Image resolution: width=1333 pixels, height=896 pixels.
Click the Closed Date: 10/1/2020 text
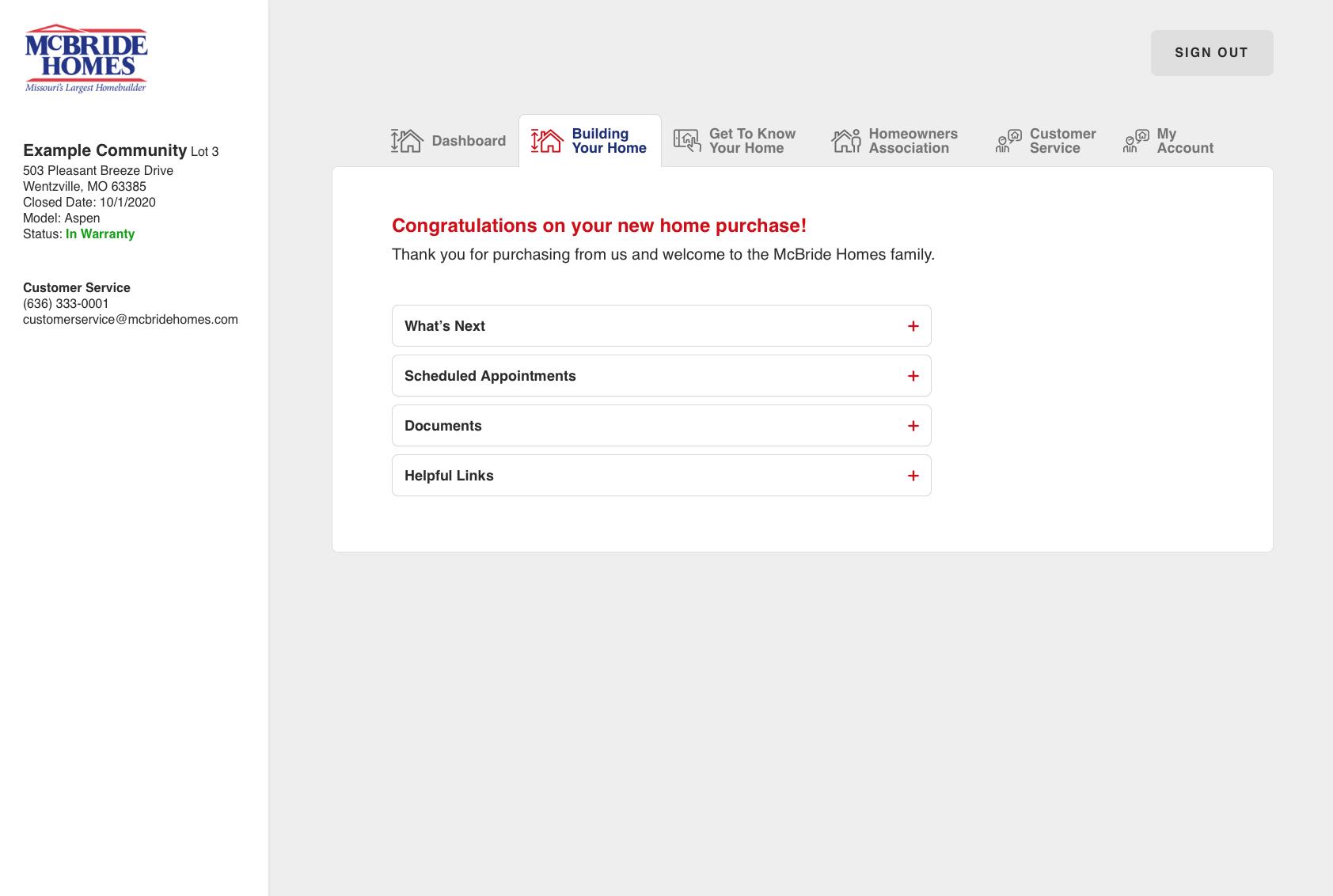coord(89,203)
